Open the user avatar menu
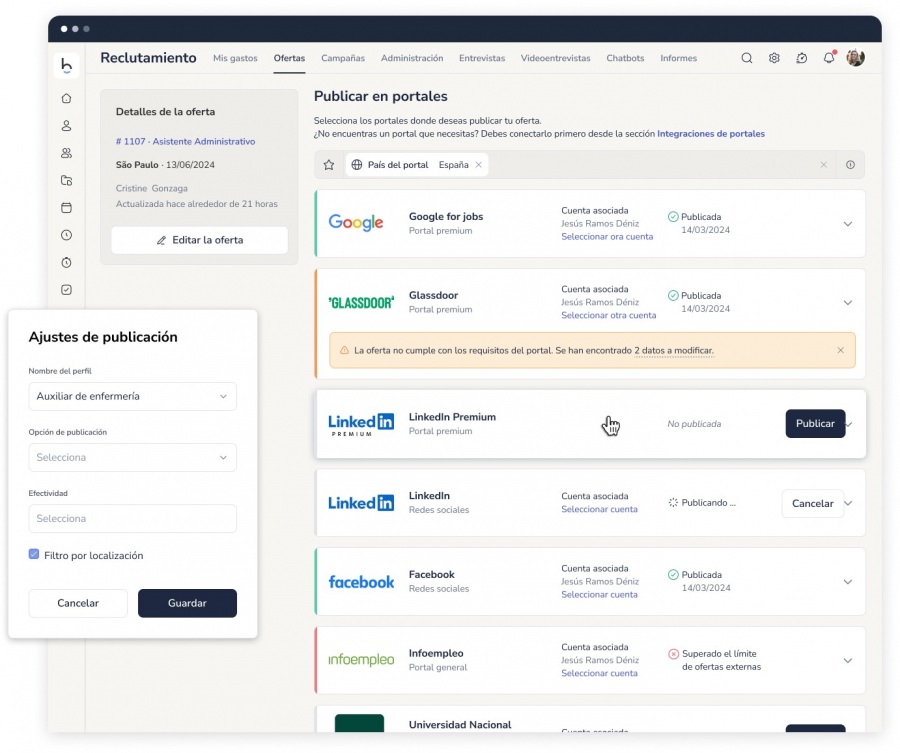 coord(855,58)
